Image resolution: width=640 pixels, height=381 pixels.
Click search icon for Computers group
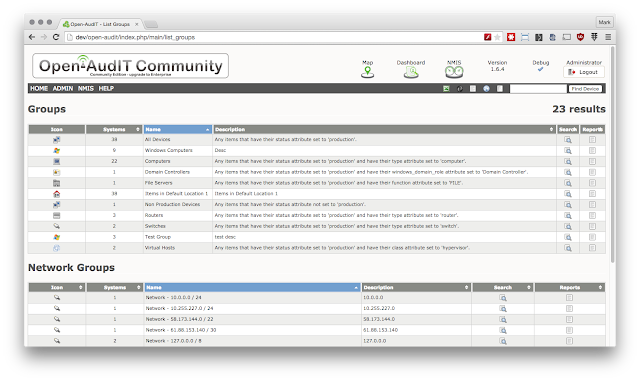click(568, 161)
